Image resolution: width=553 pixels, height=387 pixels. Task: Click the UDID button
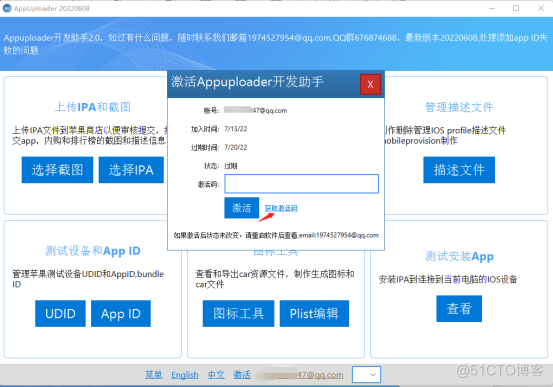[x=60, y=314]
